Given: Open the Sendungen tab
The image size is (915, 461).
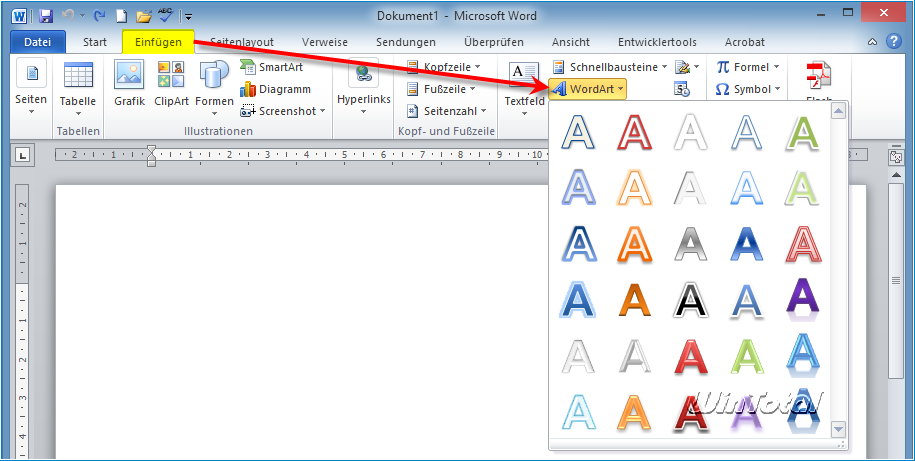Looking at the screenshot, I should [x=406, y=42].
